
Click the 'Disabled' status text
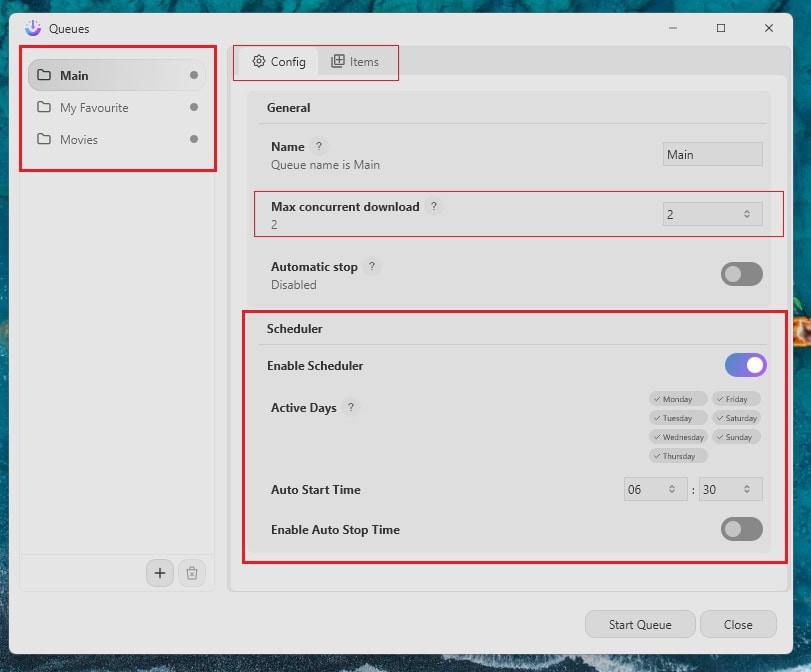[294, 285]
